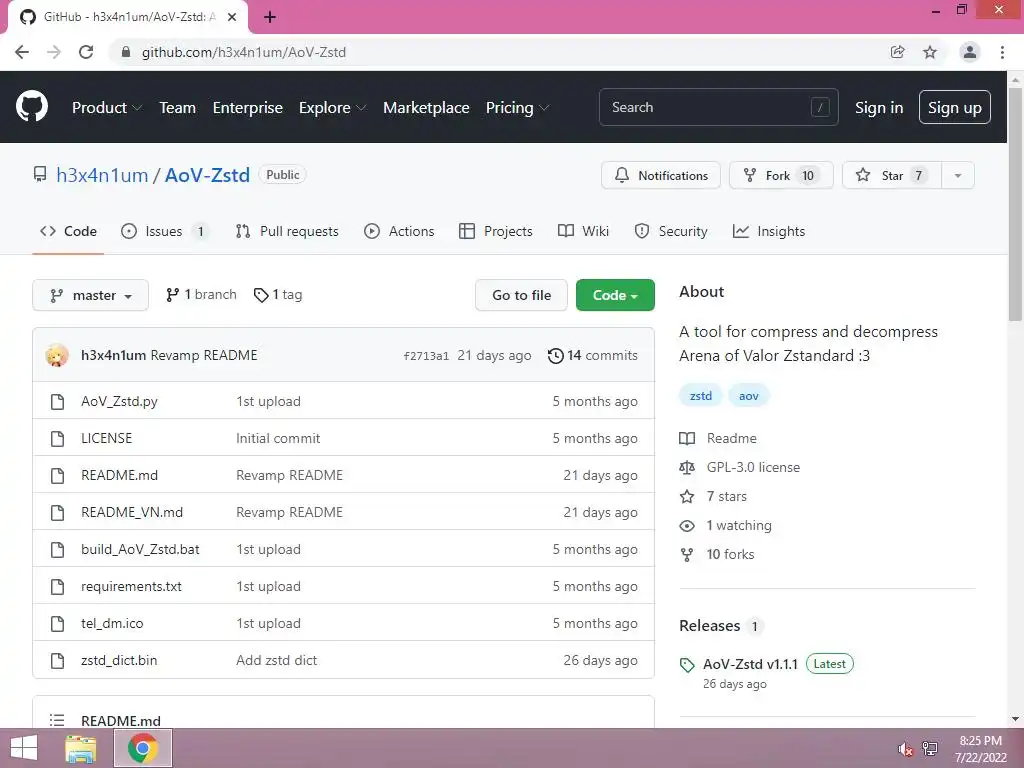The image size is (1024, 768).
Task: Open the 14 commits history link
Action: [x=592, y=355]
